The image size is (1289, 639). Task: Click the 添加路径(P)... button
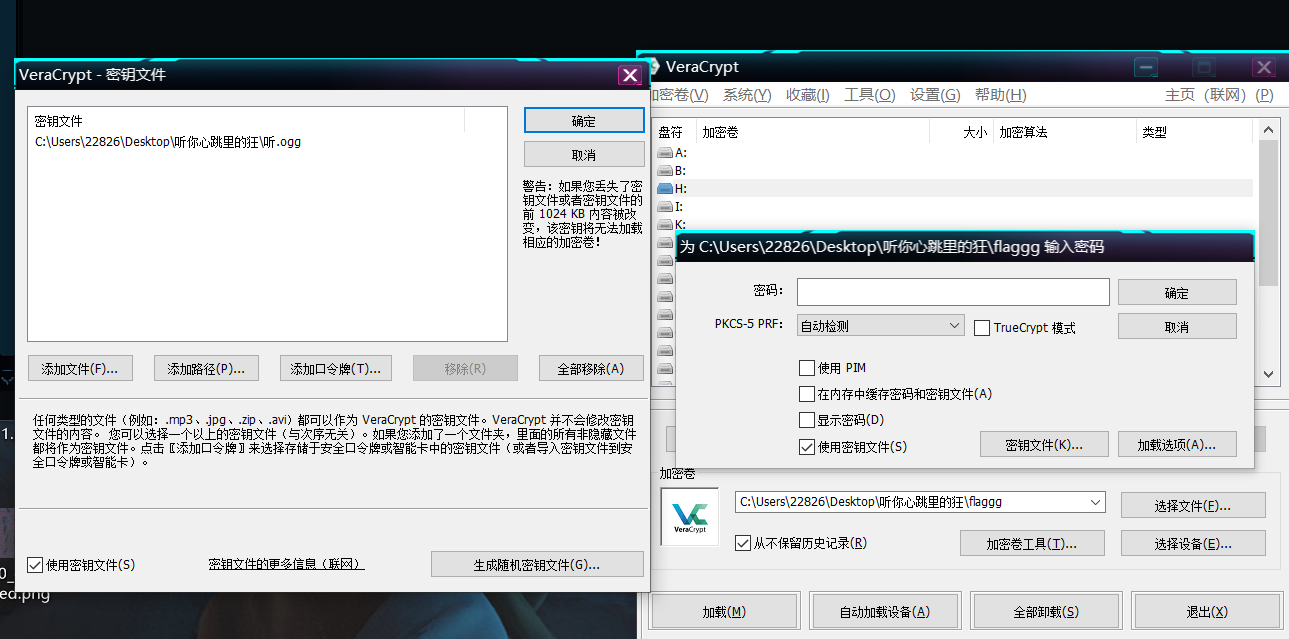pos(206,368)
